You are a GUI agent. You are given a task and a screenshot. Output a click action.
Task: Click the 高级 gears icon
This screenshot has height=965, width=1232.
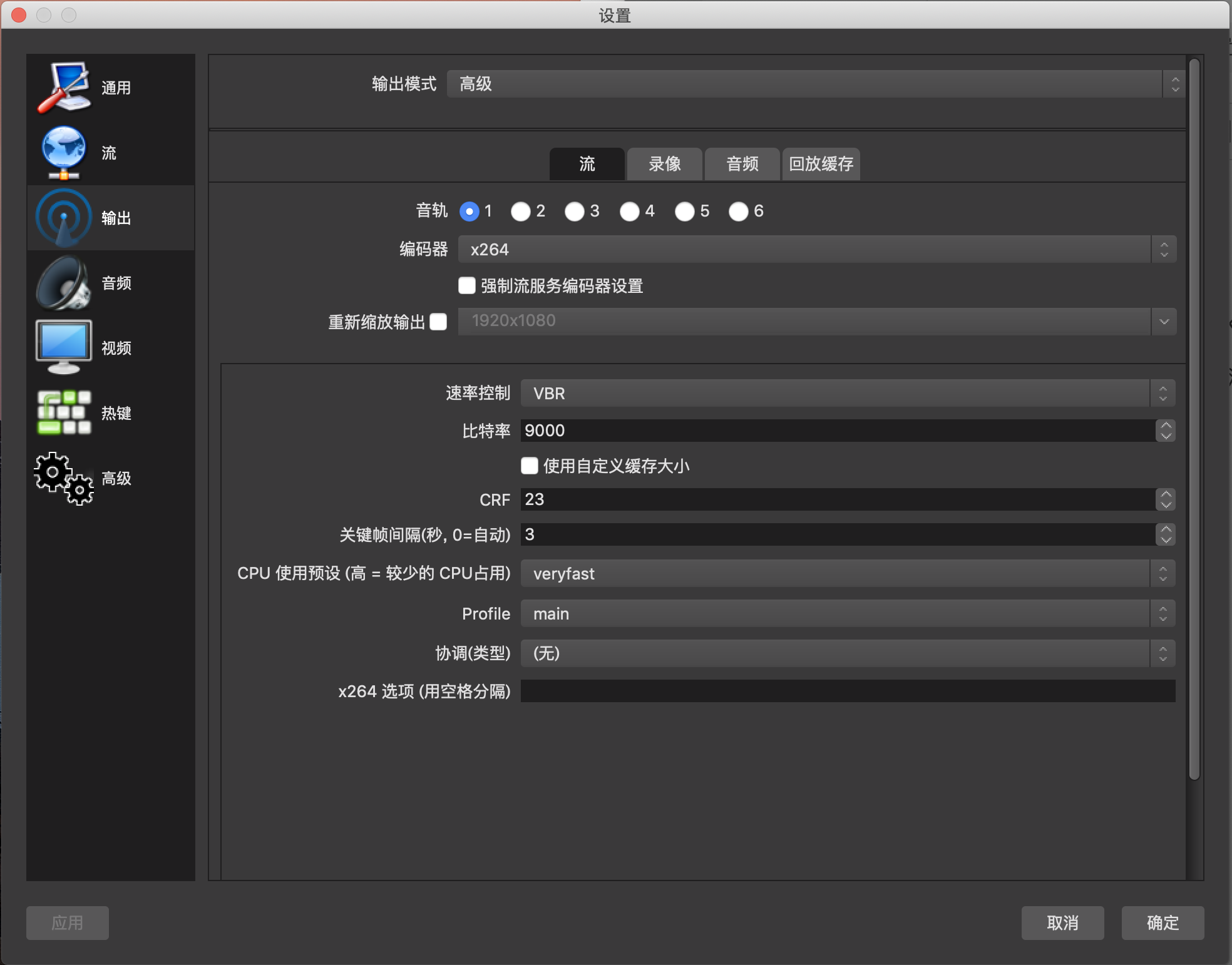pos(64,478)
